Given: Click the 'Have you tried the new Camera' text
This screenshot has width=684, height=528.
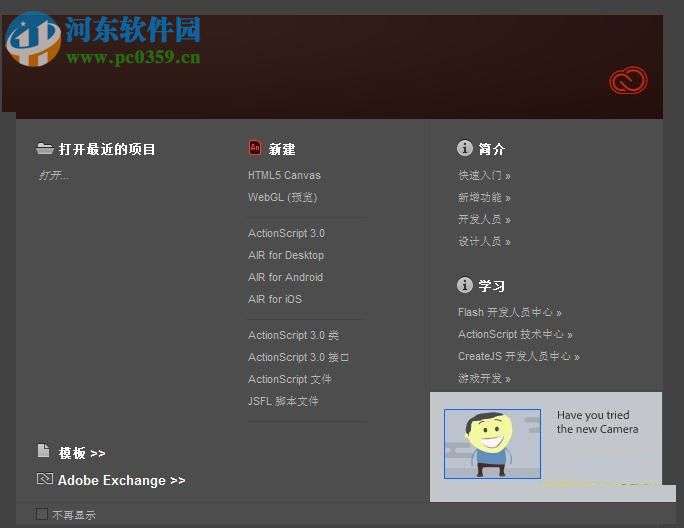Looking at the screenshot, I should 597,422.
